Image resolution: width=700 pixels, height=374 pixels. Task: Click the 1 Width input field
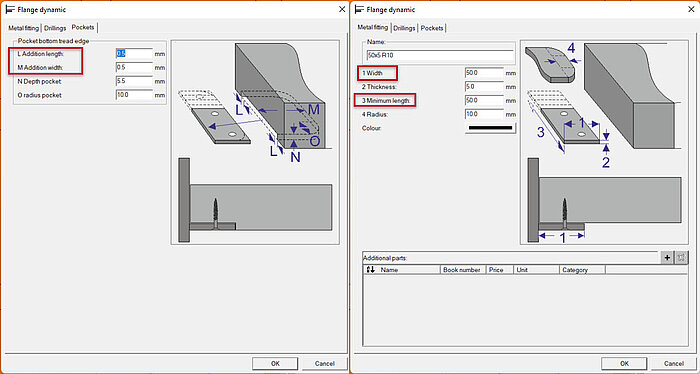tap(484, 73)
